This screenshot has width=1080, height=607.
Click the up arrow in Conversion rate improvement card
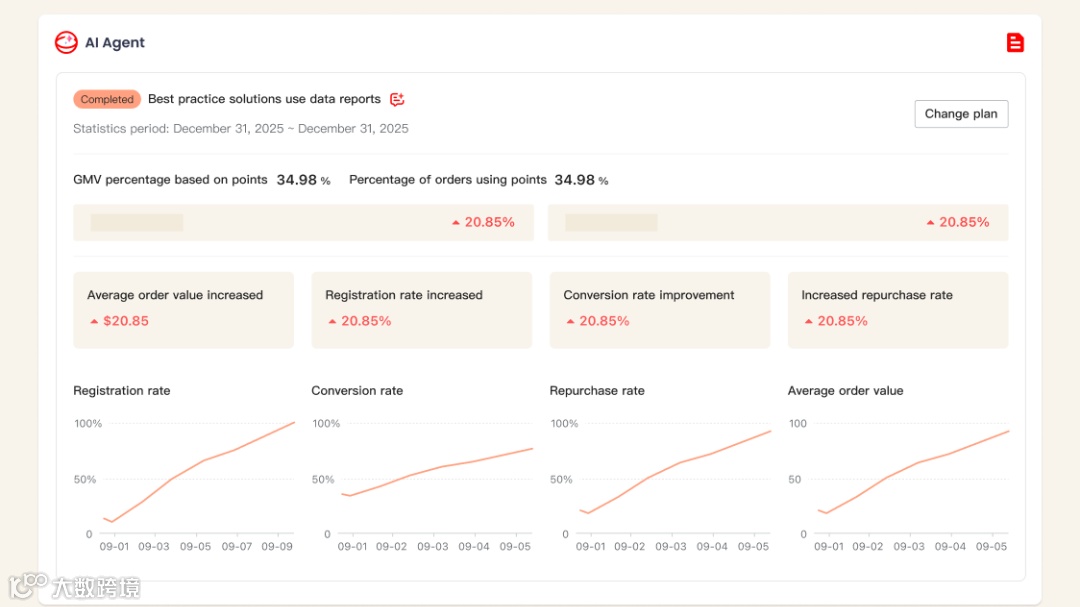(x=570, y=322)
